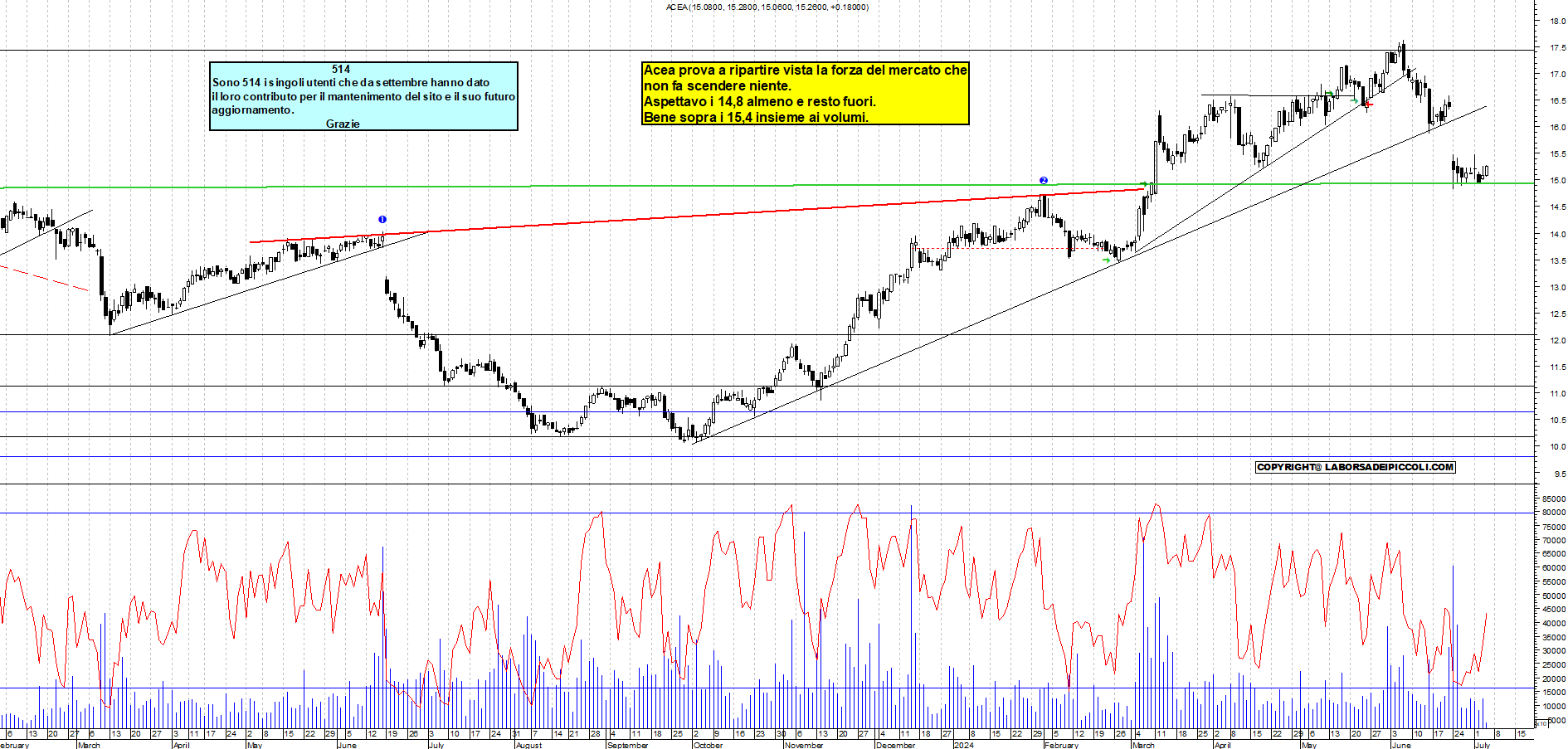1568x749 pixels.
Task: Click the 13.0 price axis label
Action: pos(1557,288)
